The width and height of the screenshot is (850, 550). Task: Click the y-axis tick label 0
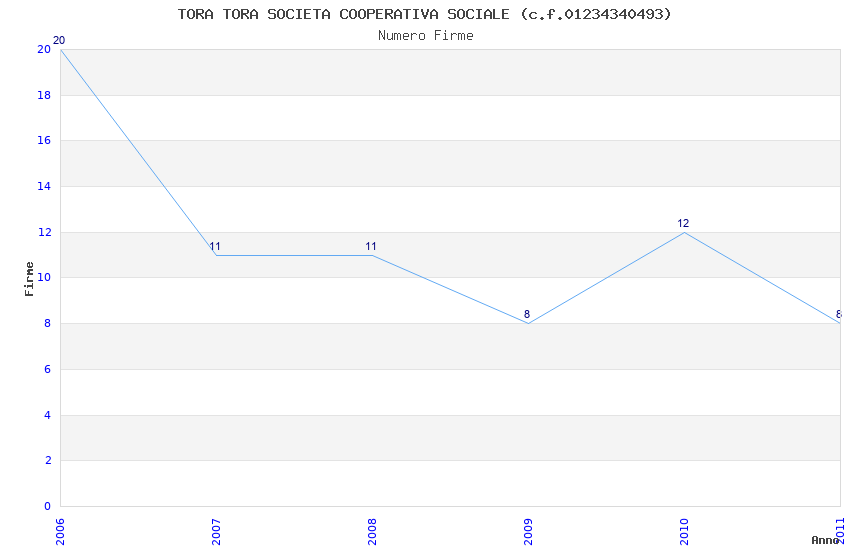[x=47, y=507]
